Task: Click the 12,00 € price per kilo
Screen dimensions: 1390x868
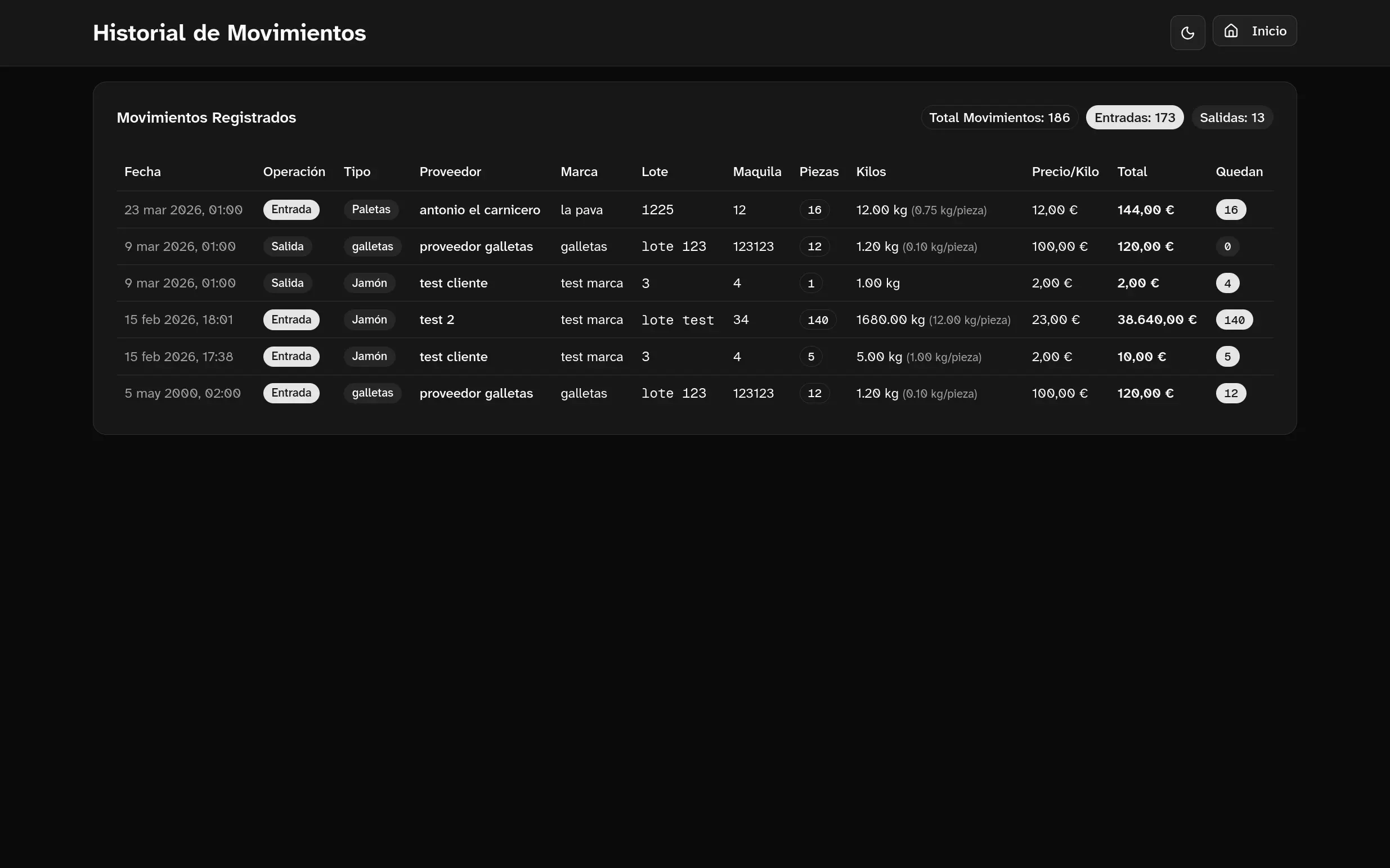Action: [x=1054, y=210]
